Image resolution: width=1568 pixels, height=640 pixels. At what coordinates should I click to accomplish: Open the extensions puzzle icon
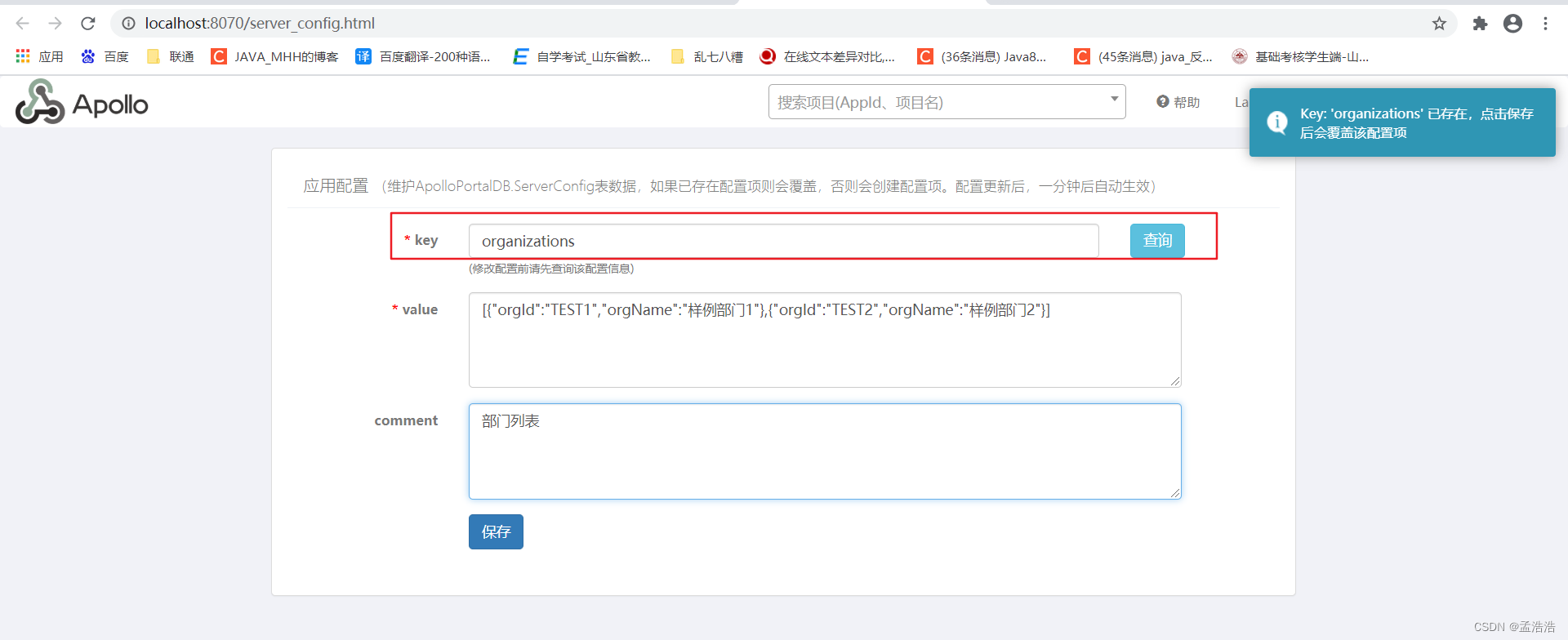click(x=1480, y=24)
